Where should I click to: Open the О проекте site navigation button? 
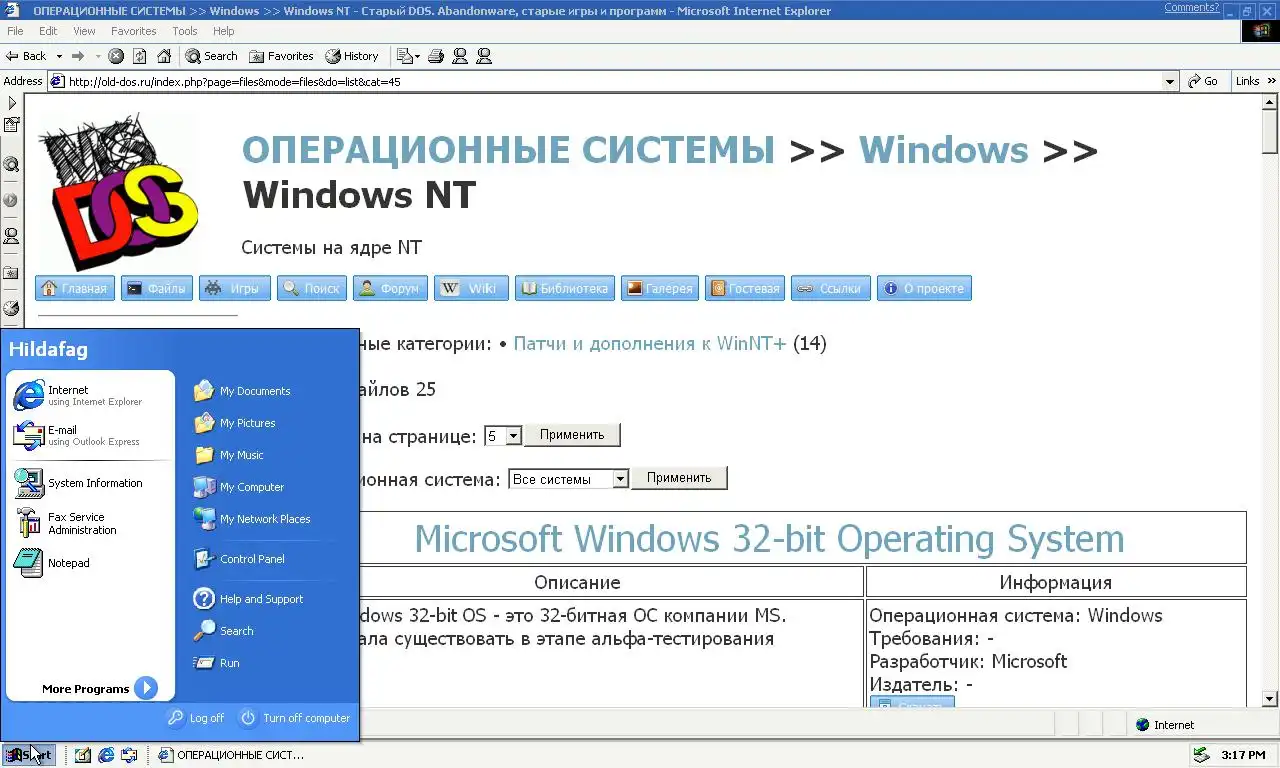924,288
